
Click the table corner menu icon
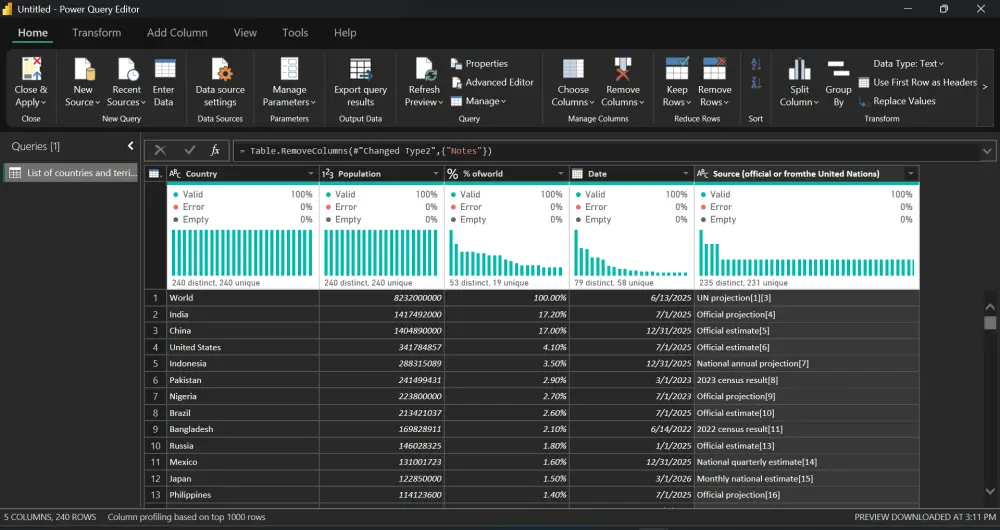[x=154, y=173]
